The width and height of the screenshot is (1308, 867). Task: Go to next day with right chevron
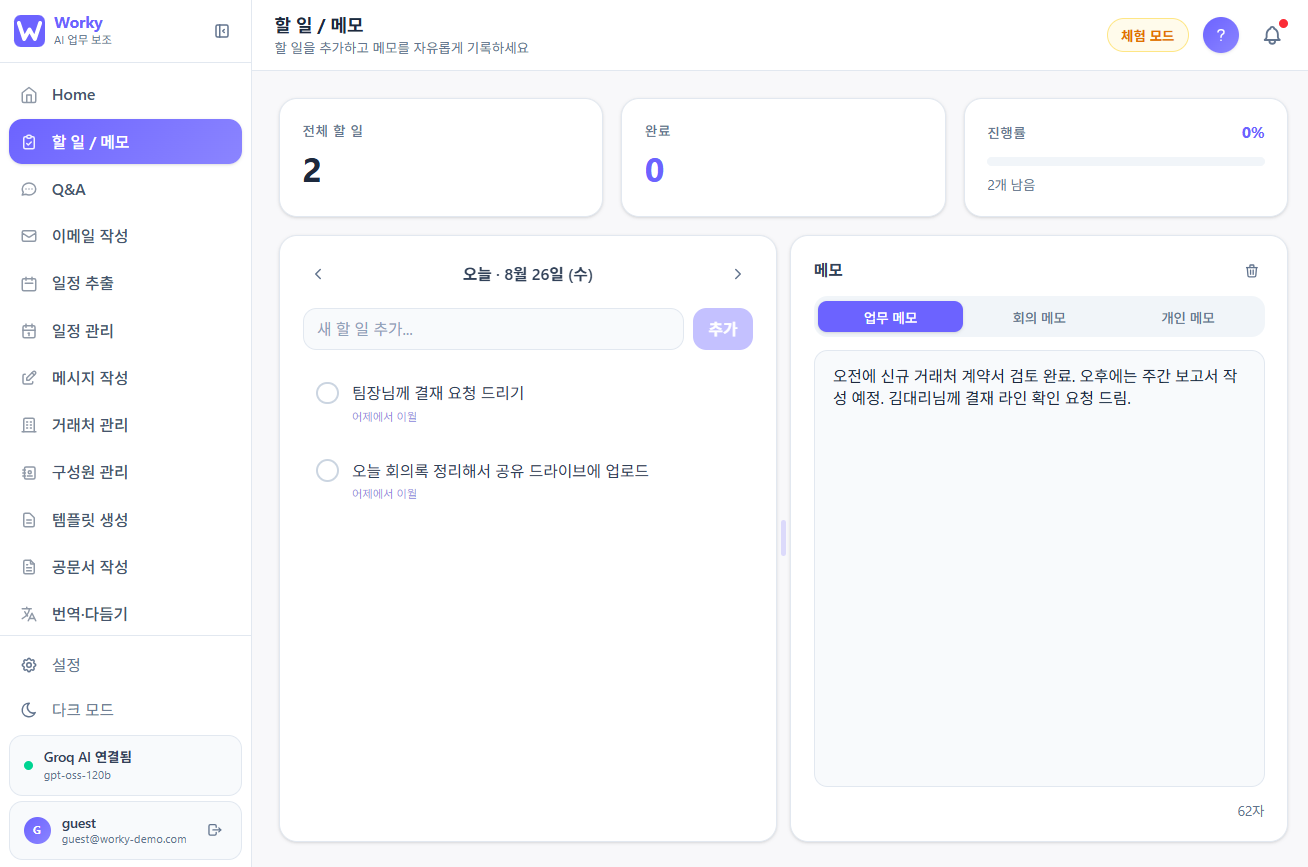(738, 274)
